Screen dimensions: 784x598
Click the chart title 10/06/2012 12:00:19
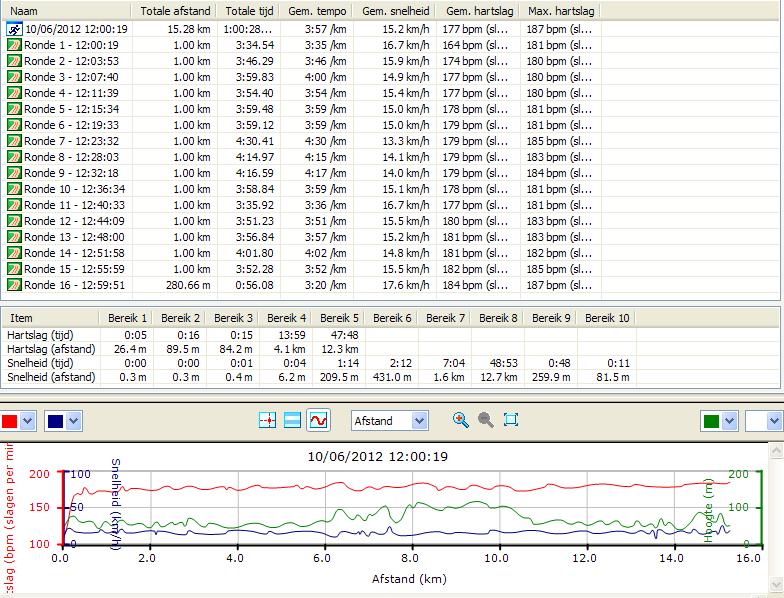(x=378, y=456)
